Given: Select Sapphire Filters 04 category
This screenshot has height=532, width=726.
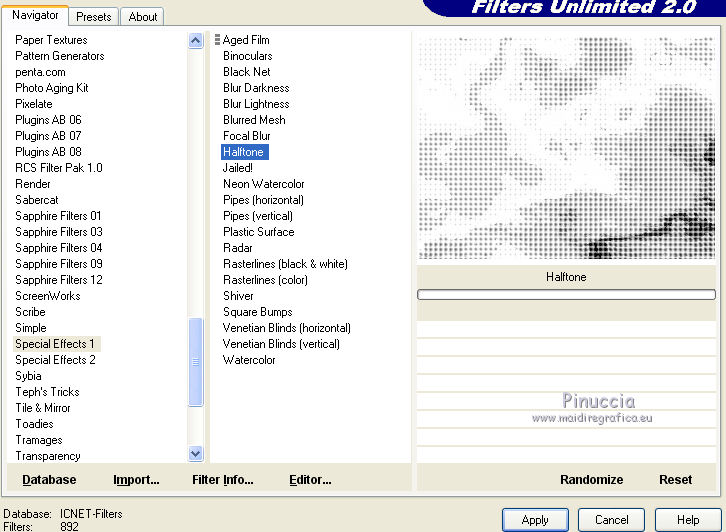Looking at the screenshot, I should 59,248.
